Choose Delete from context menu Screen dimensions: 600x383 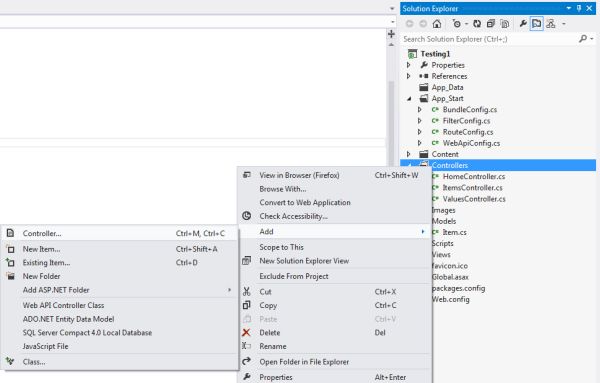tap(335, 332)
